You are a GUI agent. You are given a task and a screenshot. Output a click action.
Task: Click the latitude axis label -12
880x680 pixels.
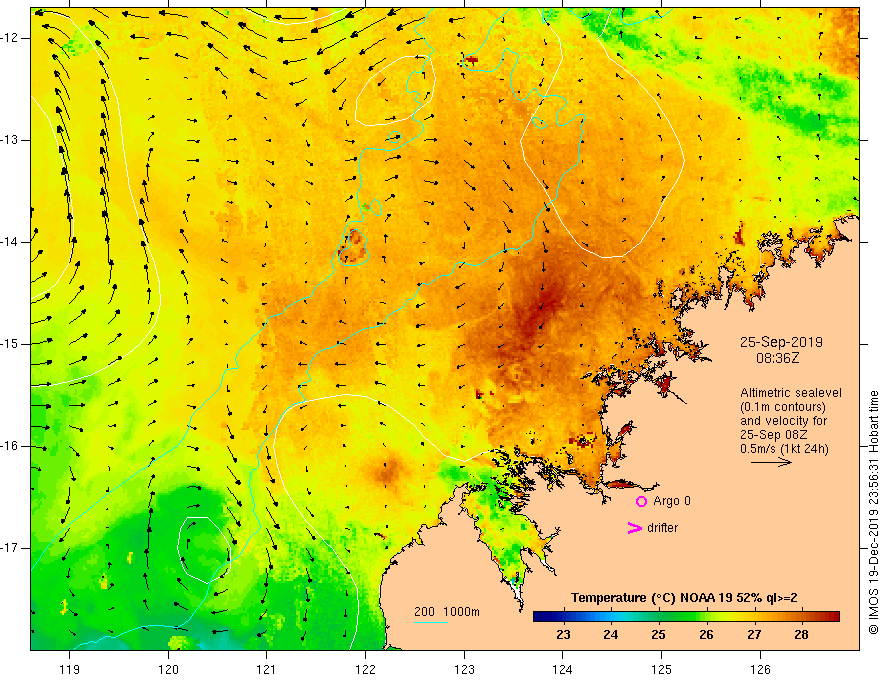(x=11, y=38)
